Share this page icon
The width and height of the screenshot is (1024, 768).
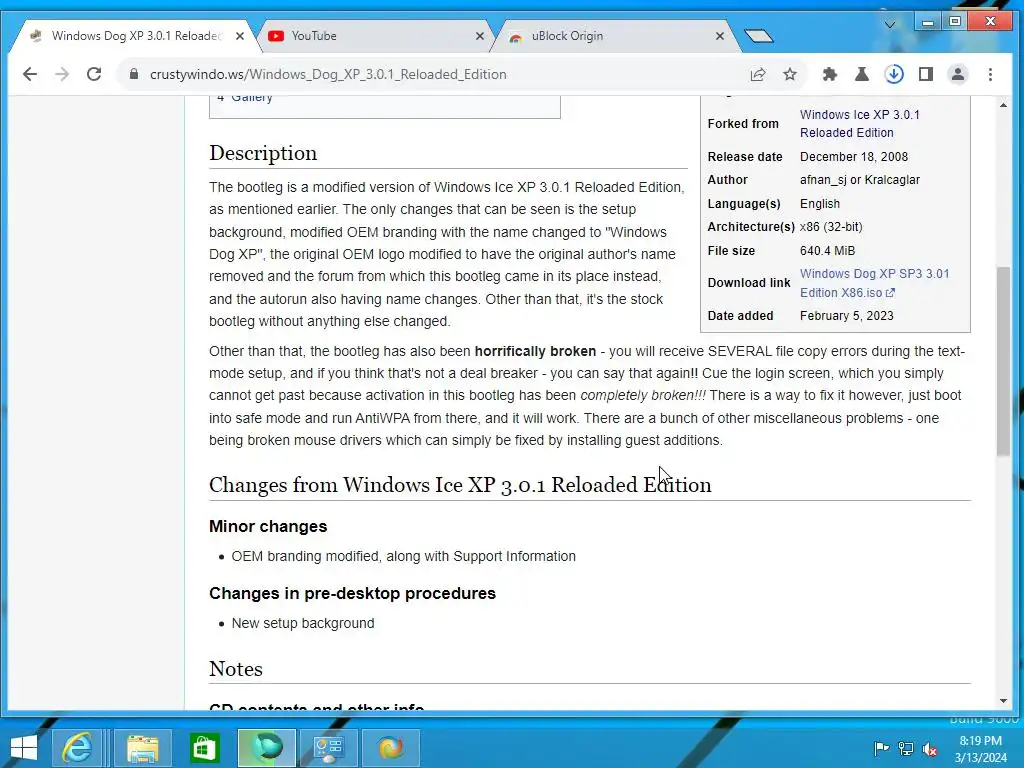758,74
